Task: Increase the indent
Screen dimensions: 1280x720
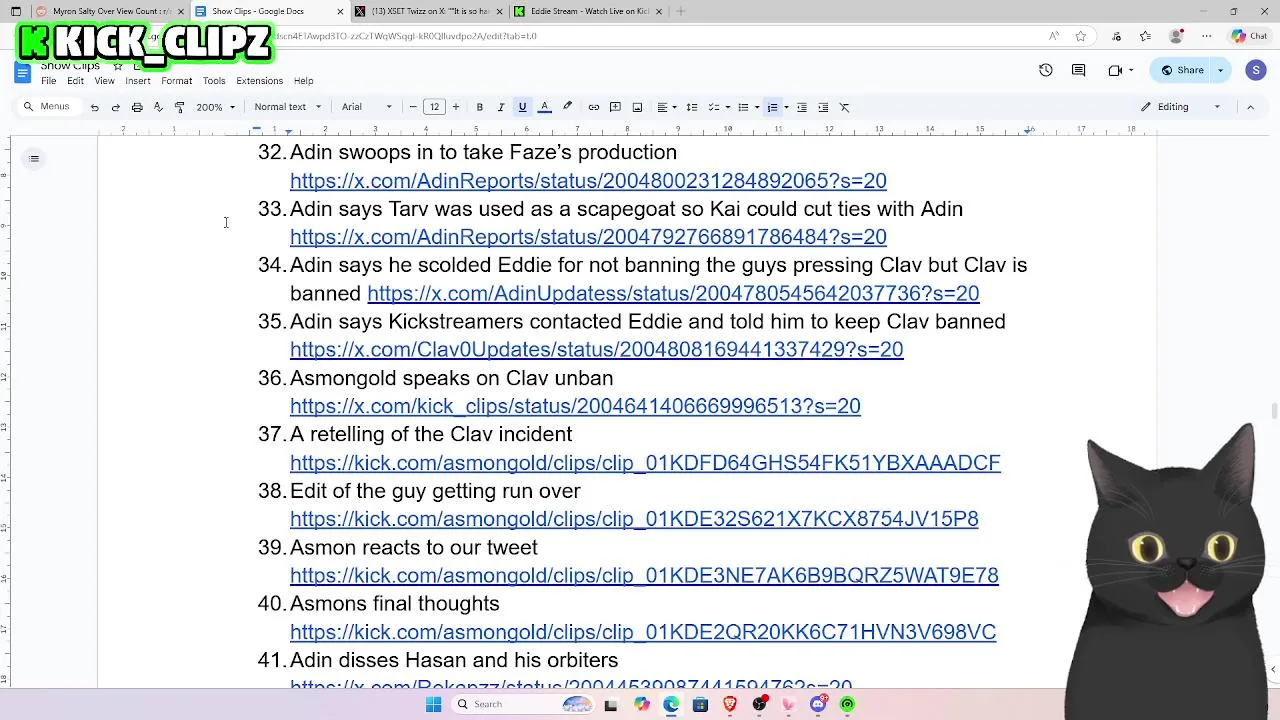Action: click(x=823, y=107)
